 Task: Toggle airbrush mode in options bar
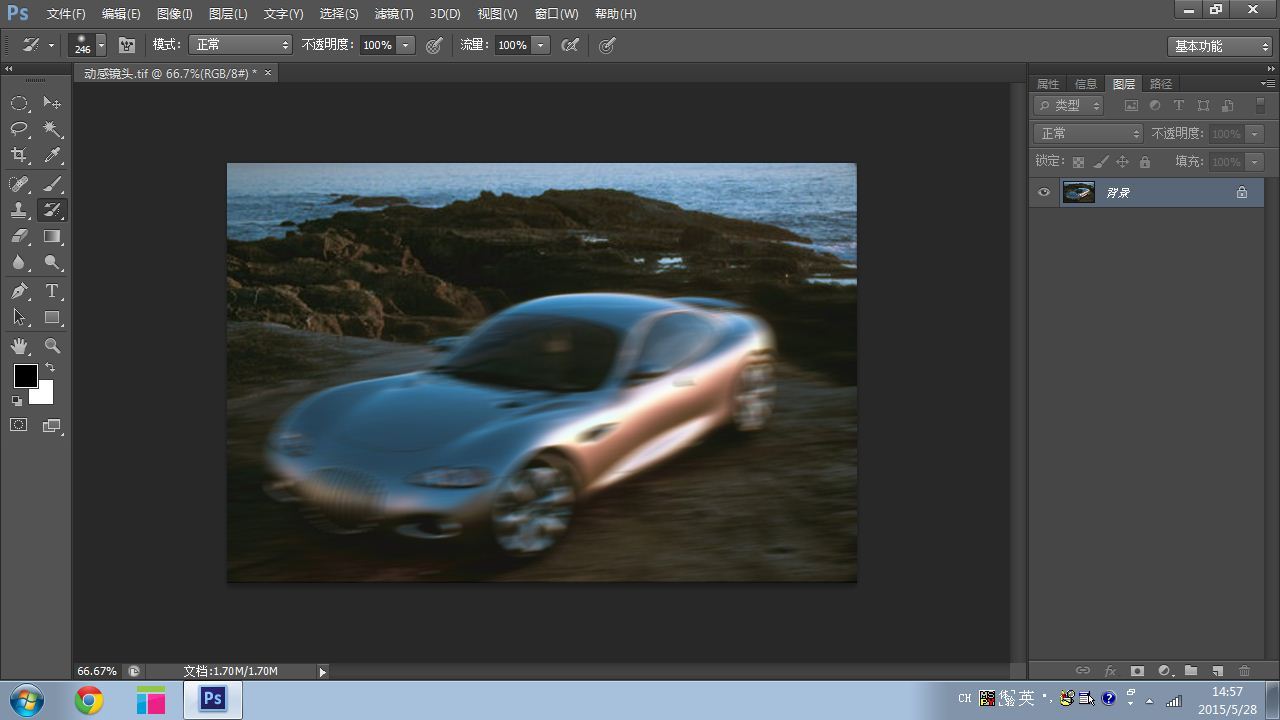(570, 45)
